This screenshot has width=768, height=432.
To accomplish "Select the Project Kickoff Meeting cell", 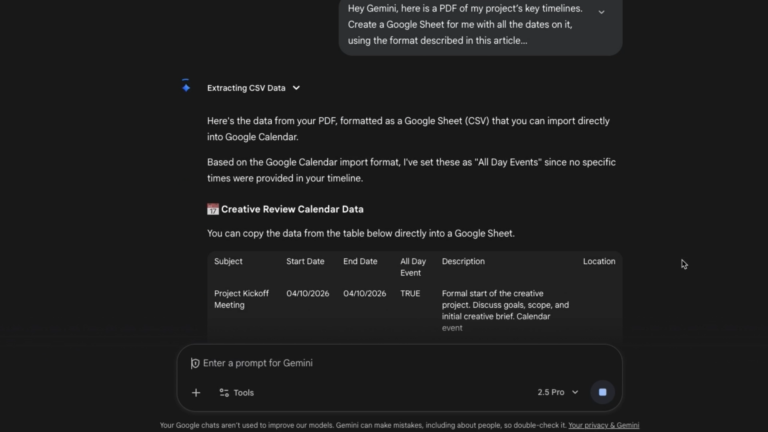I will coord(236,299).
